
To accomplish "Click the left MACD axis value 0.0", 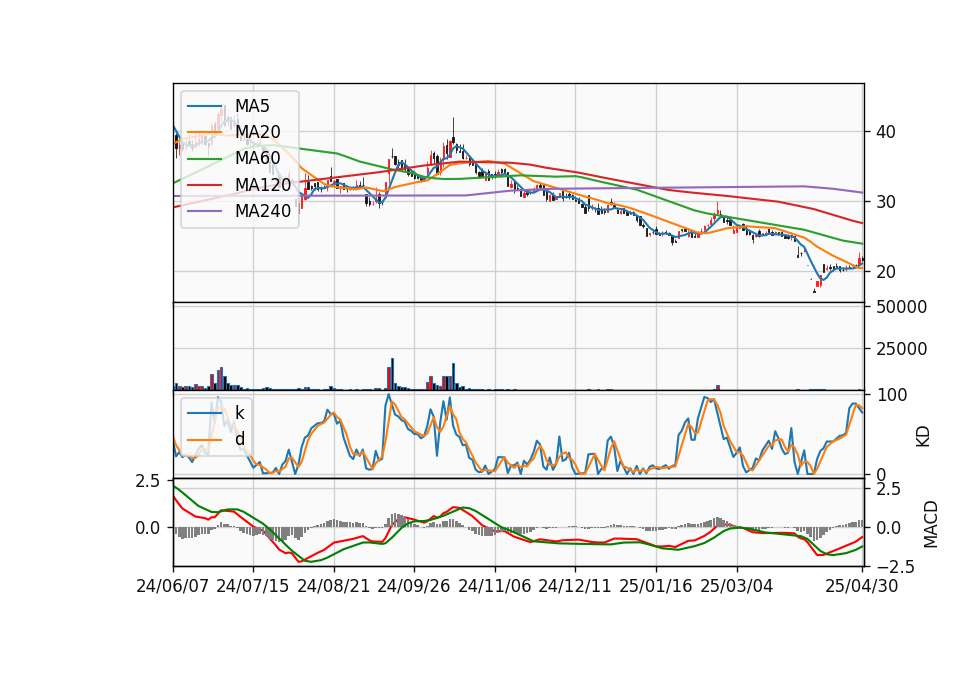I will pos(148,528).
